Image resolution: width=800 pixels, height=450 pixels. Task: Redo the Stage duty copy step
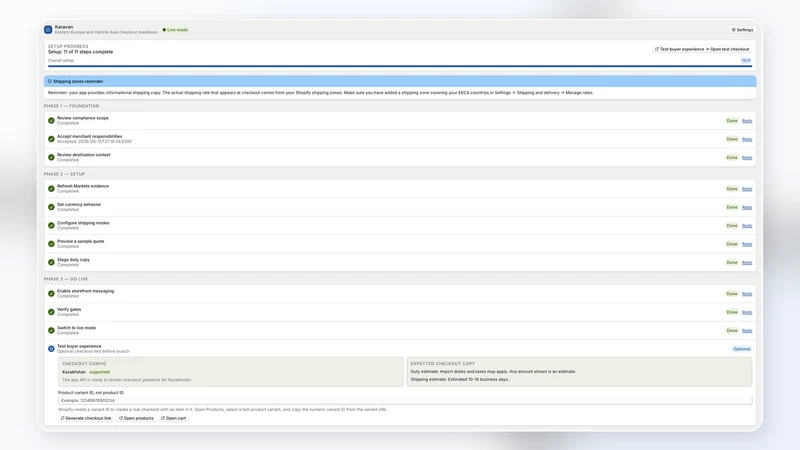(x=747, y=263)
